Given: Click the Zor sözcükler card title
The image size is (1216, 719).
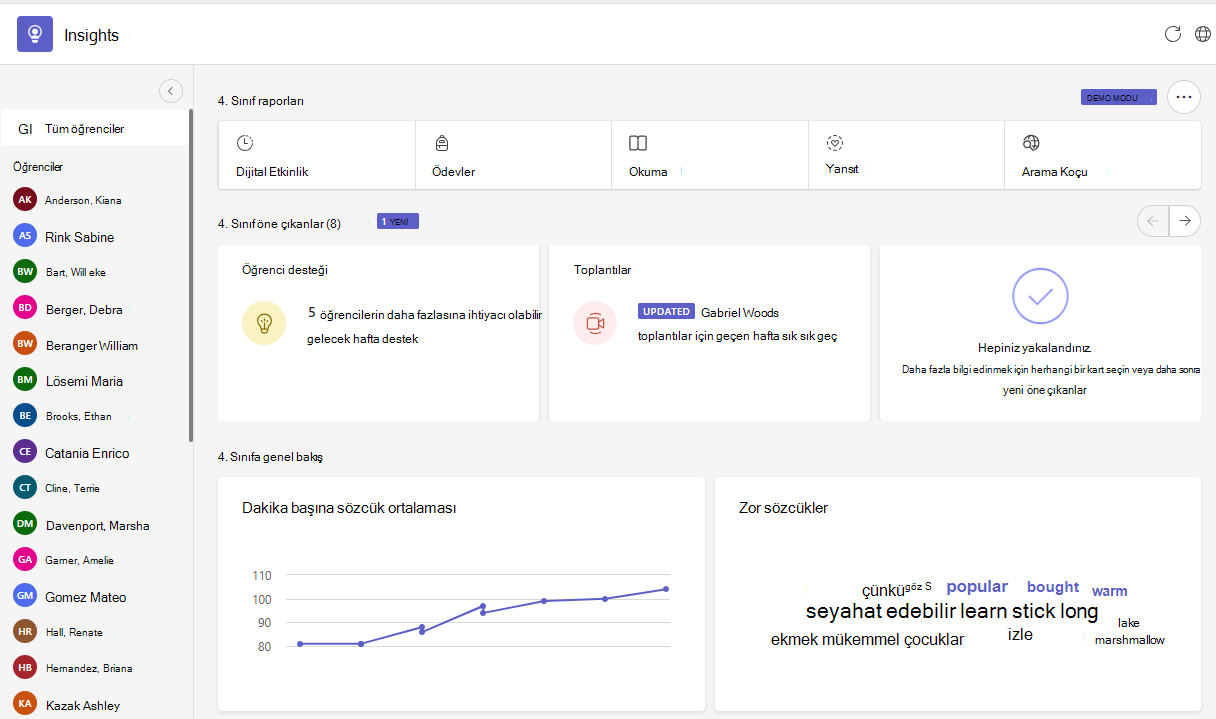Looking at the screenshot, I should point(783,508).
